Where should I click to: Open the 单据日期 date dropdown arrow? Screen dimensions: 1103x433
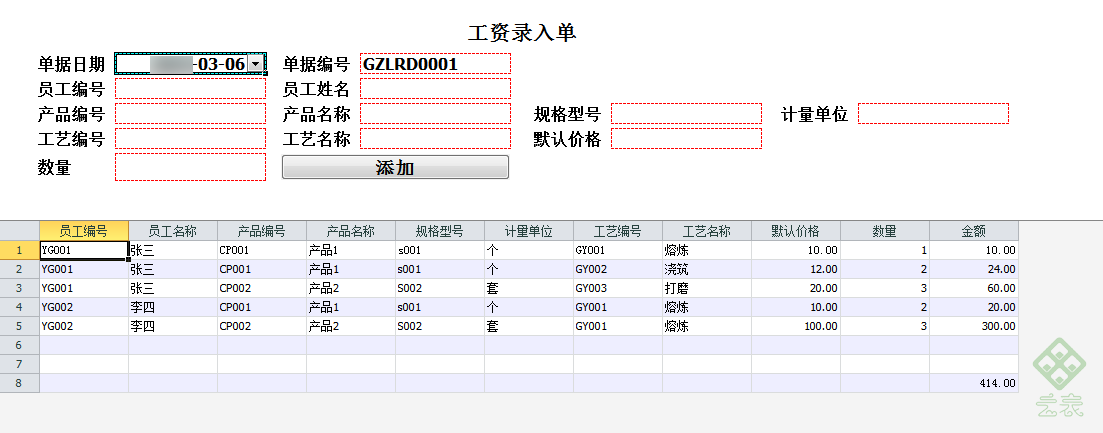pos(256,65)
